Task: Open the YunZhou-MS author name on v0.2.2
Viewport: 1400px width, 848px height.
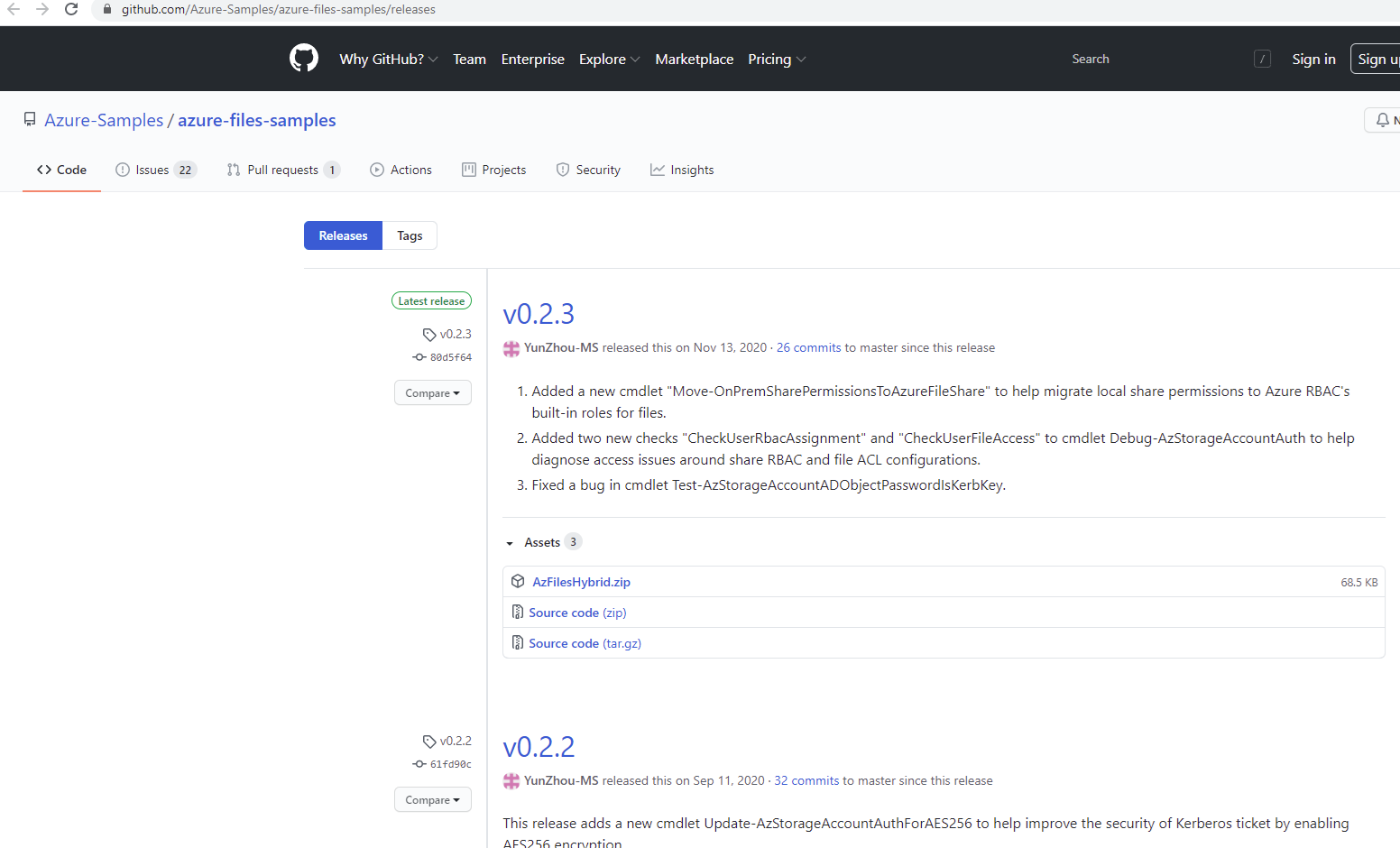Action: tap(561, 780)
